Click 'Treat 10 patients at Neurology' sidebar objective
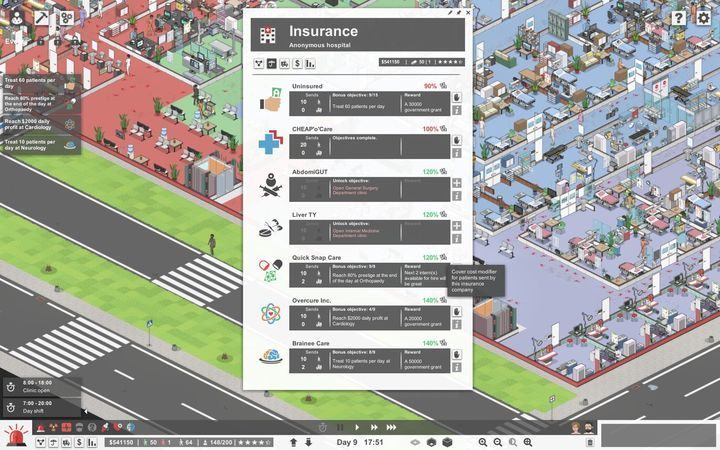Image resolution: width=720 pixels, height=450 pixels. coord(40,145)
